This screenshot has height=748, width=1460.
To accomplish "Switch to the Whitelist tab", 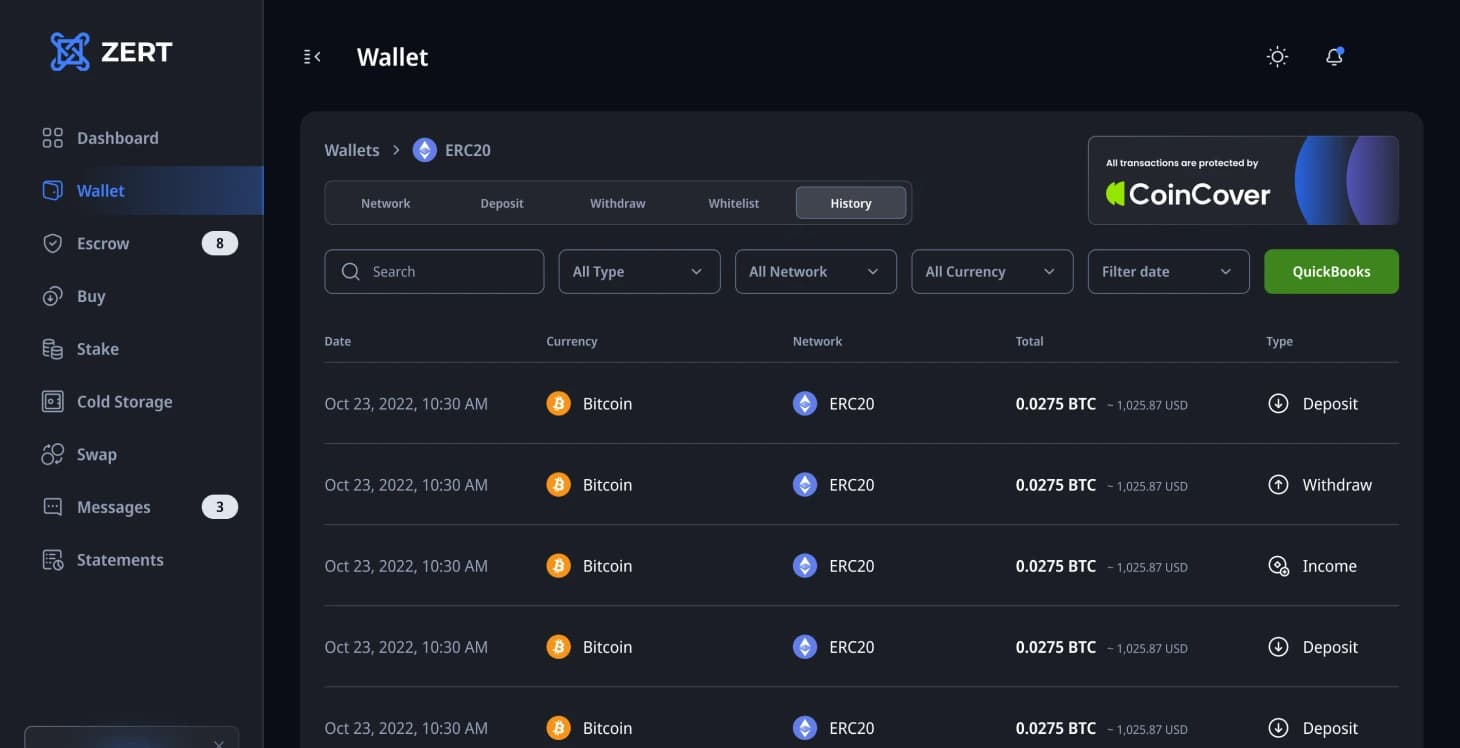I will point(733,202).
